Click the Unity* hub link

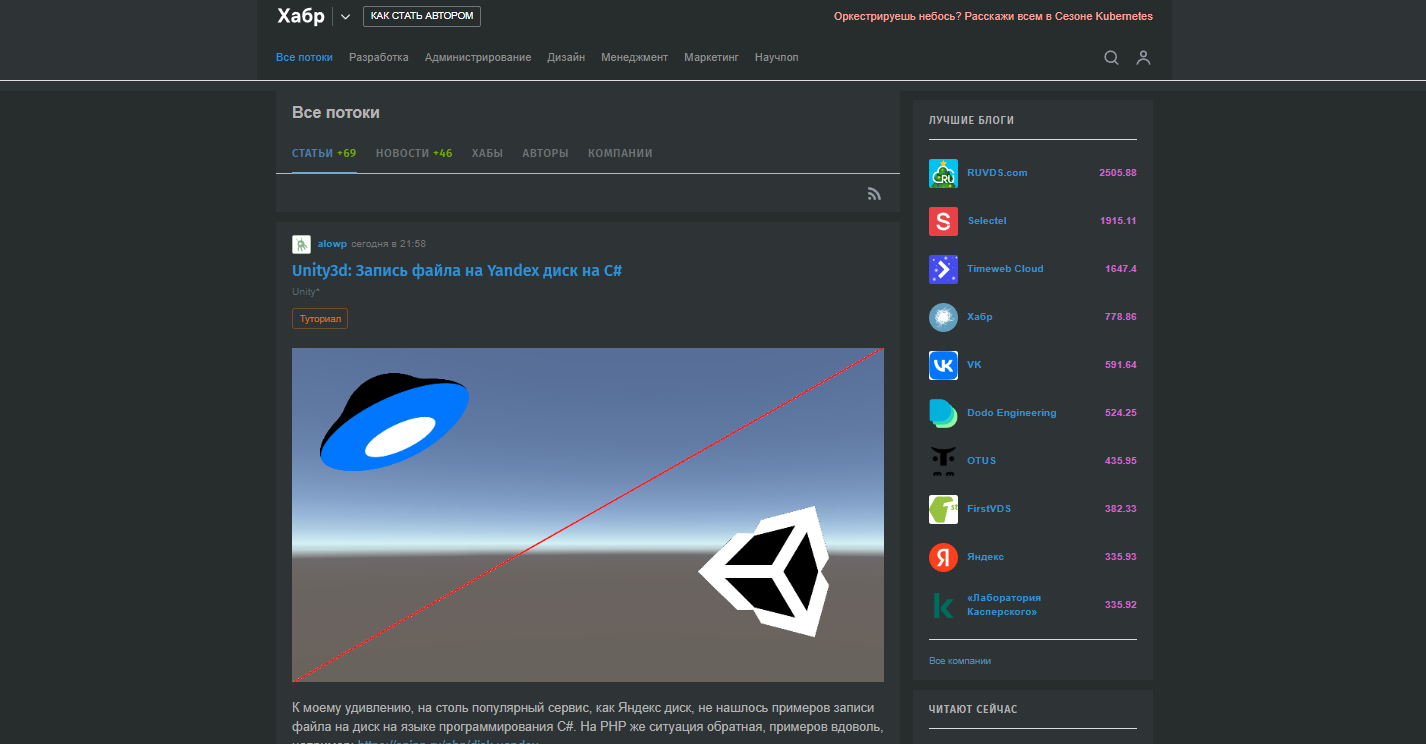click(x=306, y=292)
